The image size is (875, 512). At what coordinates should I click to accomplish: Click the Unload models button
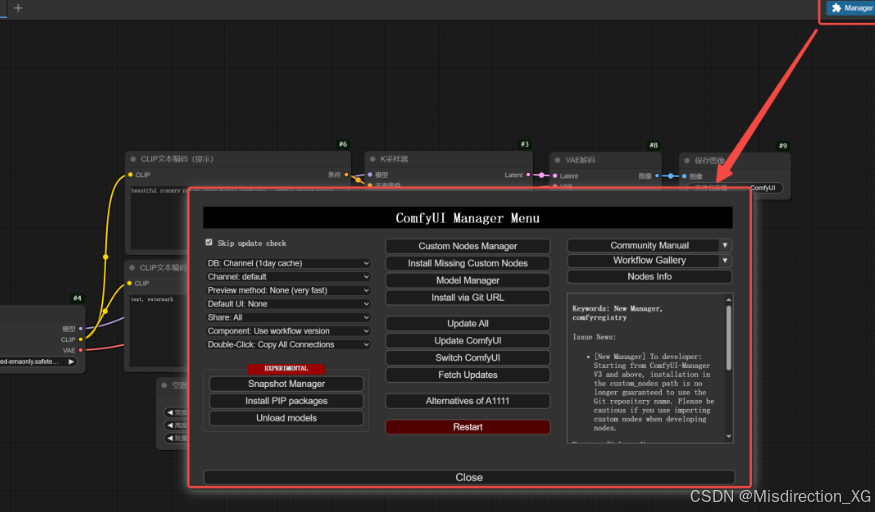coord(286,418)
